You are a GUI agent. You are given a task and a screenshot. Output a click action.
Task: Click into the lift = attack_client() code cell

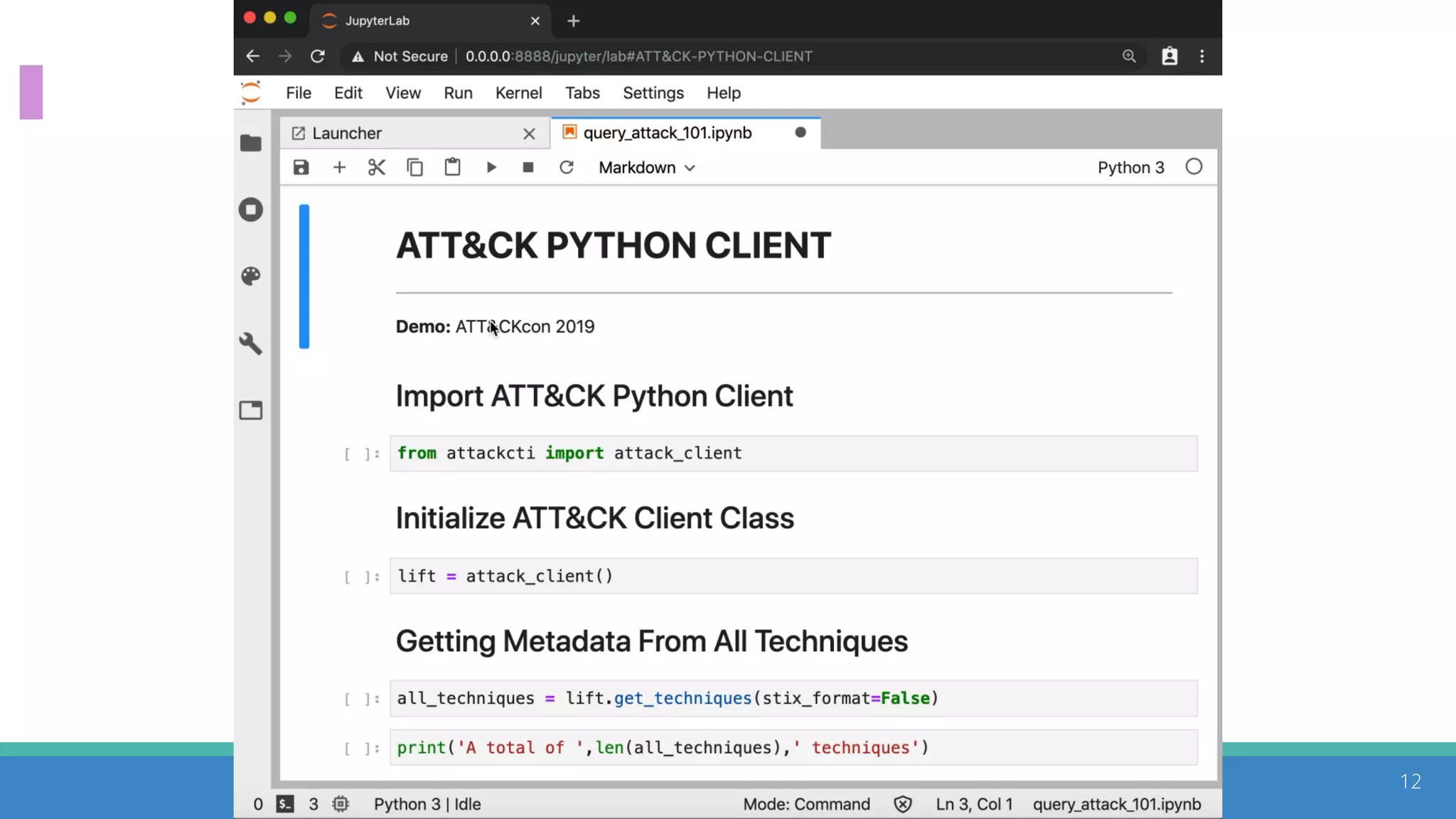pos(793,576)
